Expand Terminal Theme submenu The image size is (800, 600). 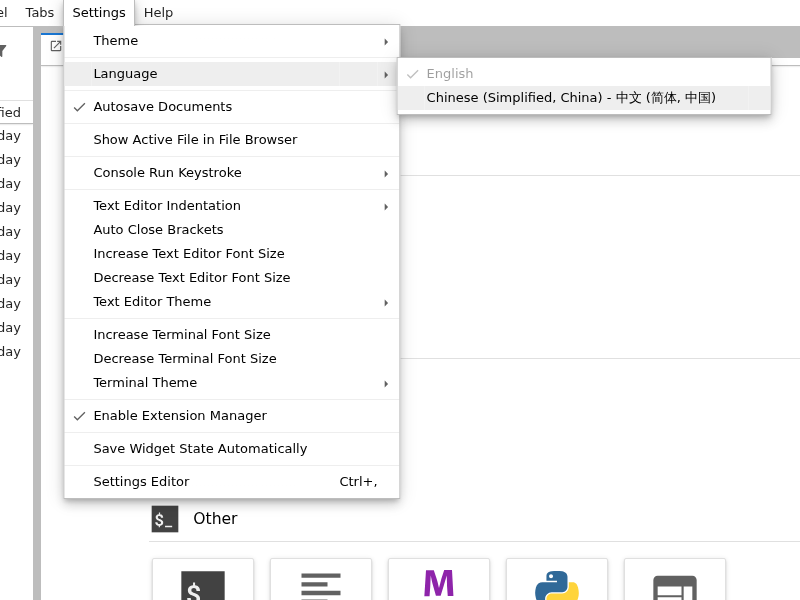(x=232, y=383)
